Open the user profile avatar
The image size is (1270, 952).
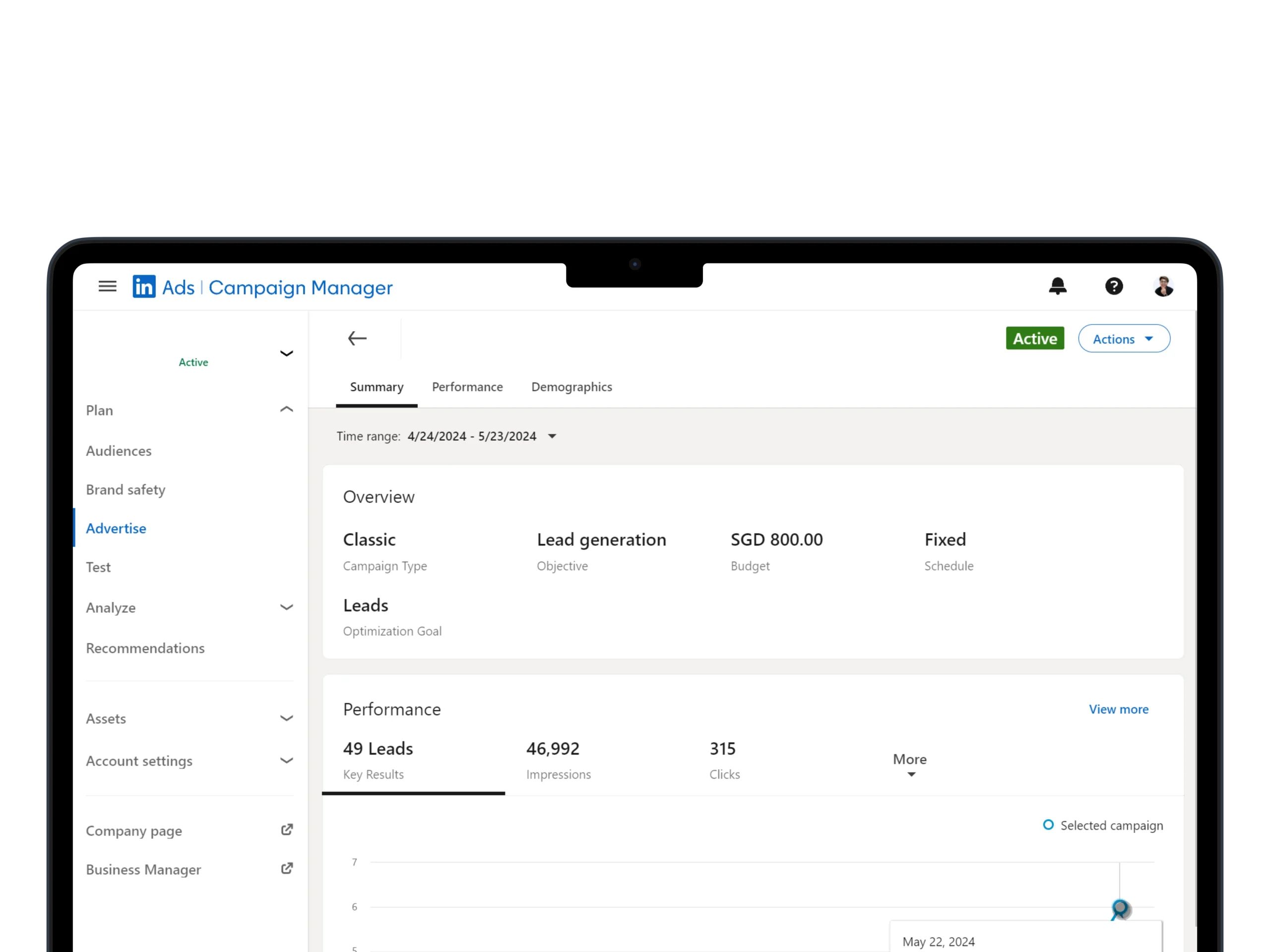[x=1164, y=286]
